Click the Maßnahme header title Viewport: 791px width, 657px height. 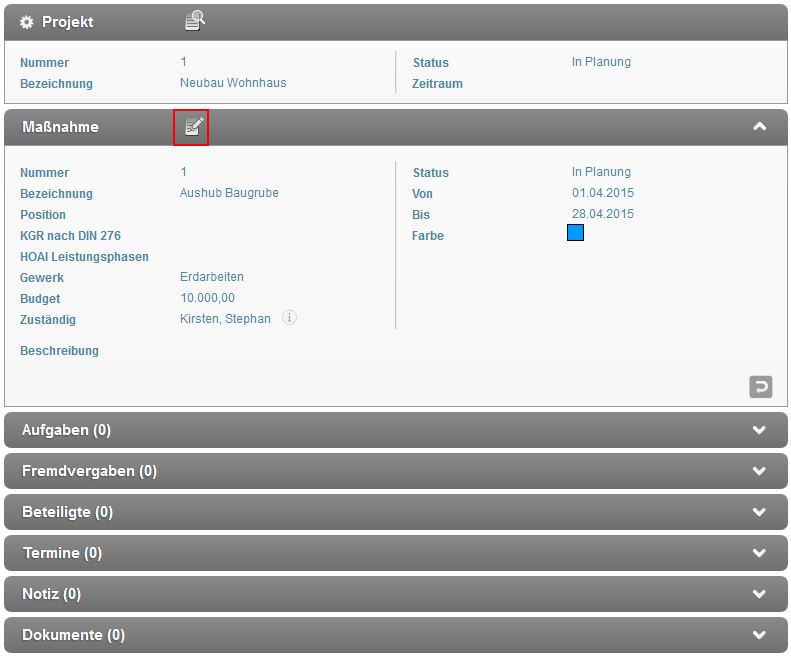click(x=60, y=127)
